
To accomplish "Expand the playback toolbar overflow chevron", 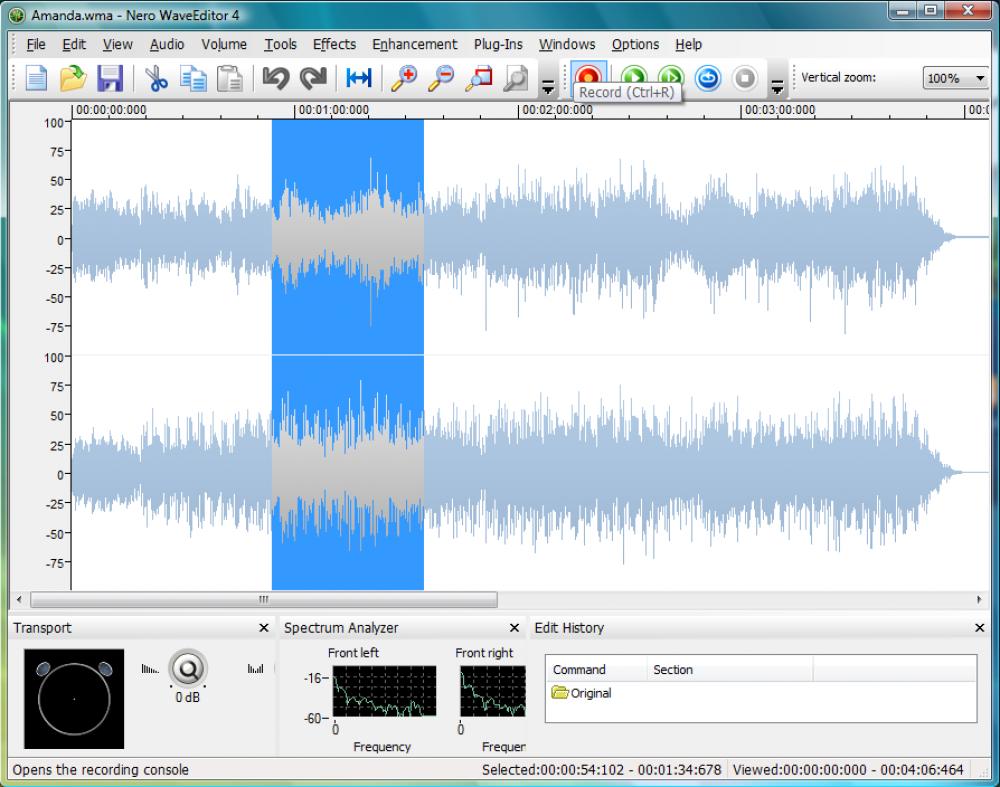I will 777,83.
